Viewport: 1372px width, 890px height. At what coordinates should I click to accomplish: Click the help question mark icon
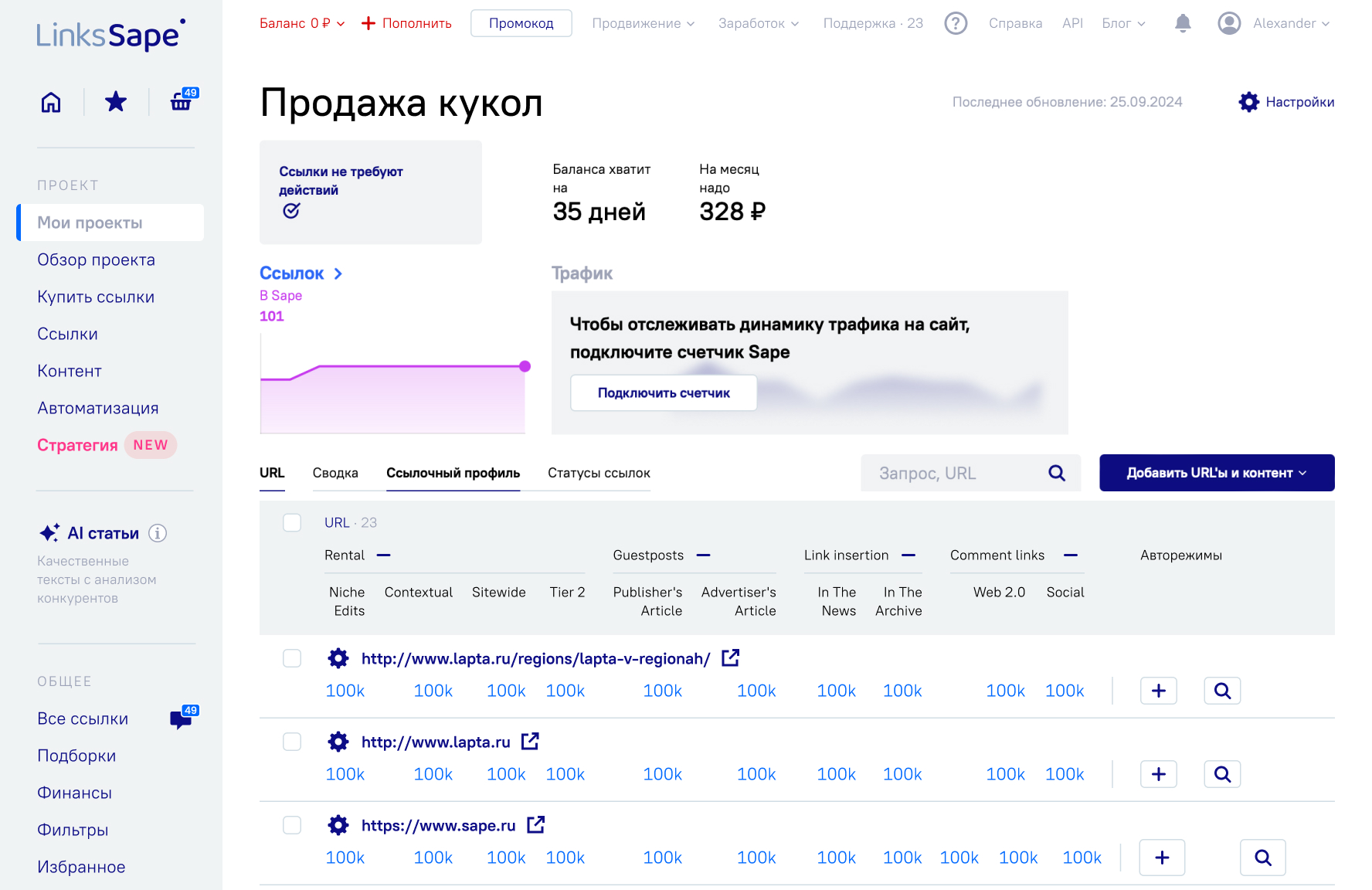(956, 23)
